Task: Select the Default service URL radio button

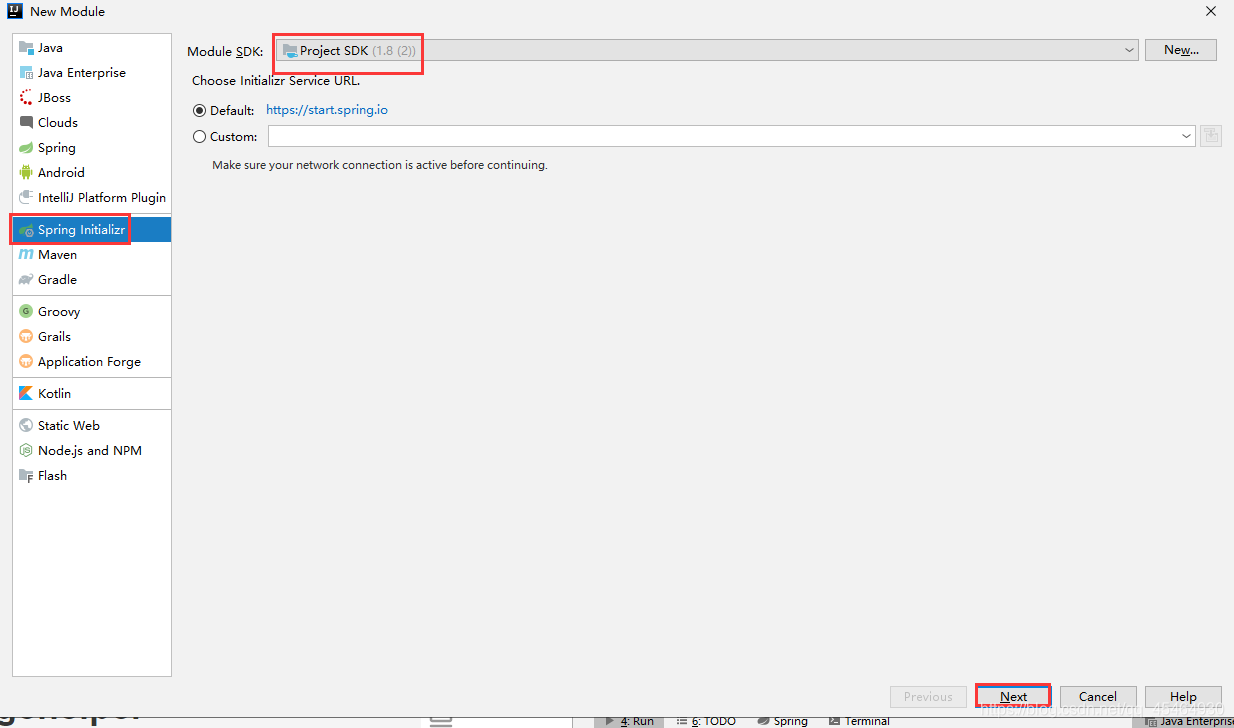Action: [200, 111]
